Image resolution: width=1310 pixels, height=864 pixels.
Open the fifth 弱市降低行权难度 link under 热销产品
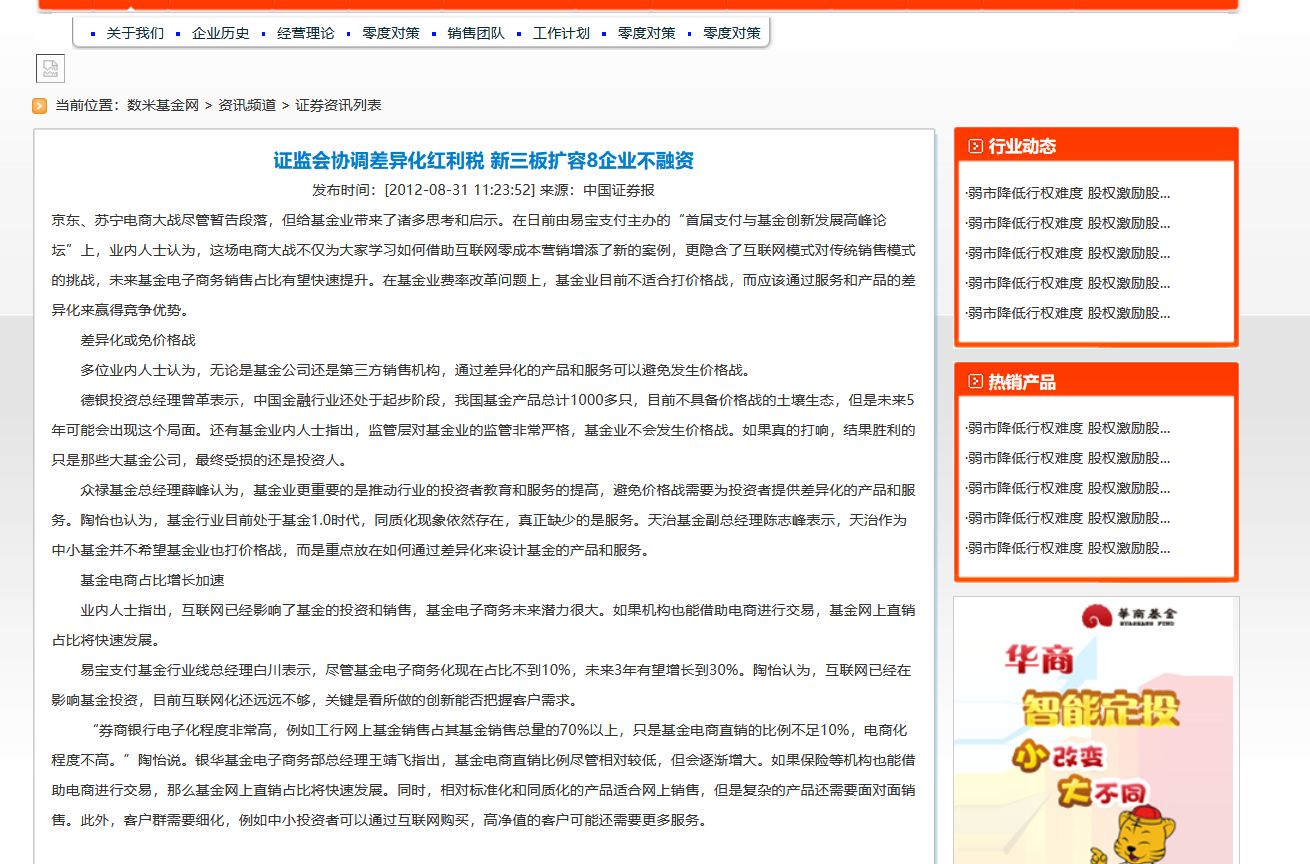(x=1067, y=548)
